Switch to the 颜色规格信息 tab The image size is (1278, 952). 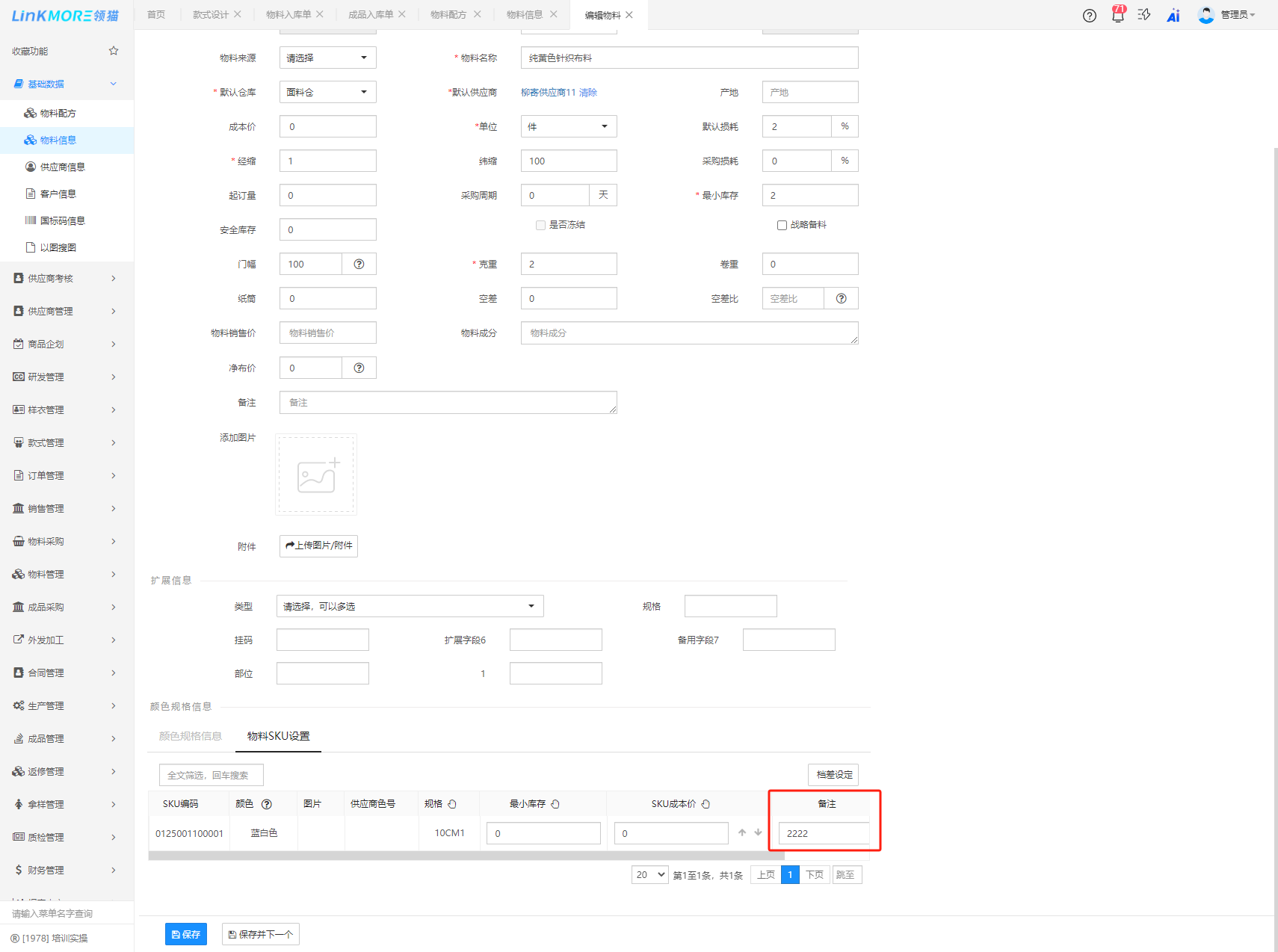tap(191, 736)
